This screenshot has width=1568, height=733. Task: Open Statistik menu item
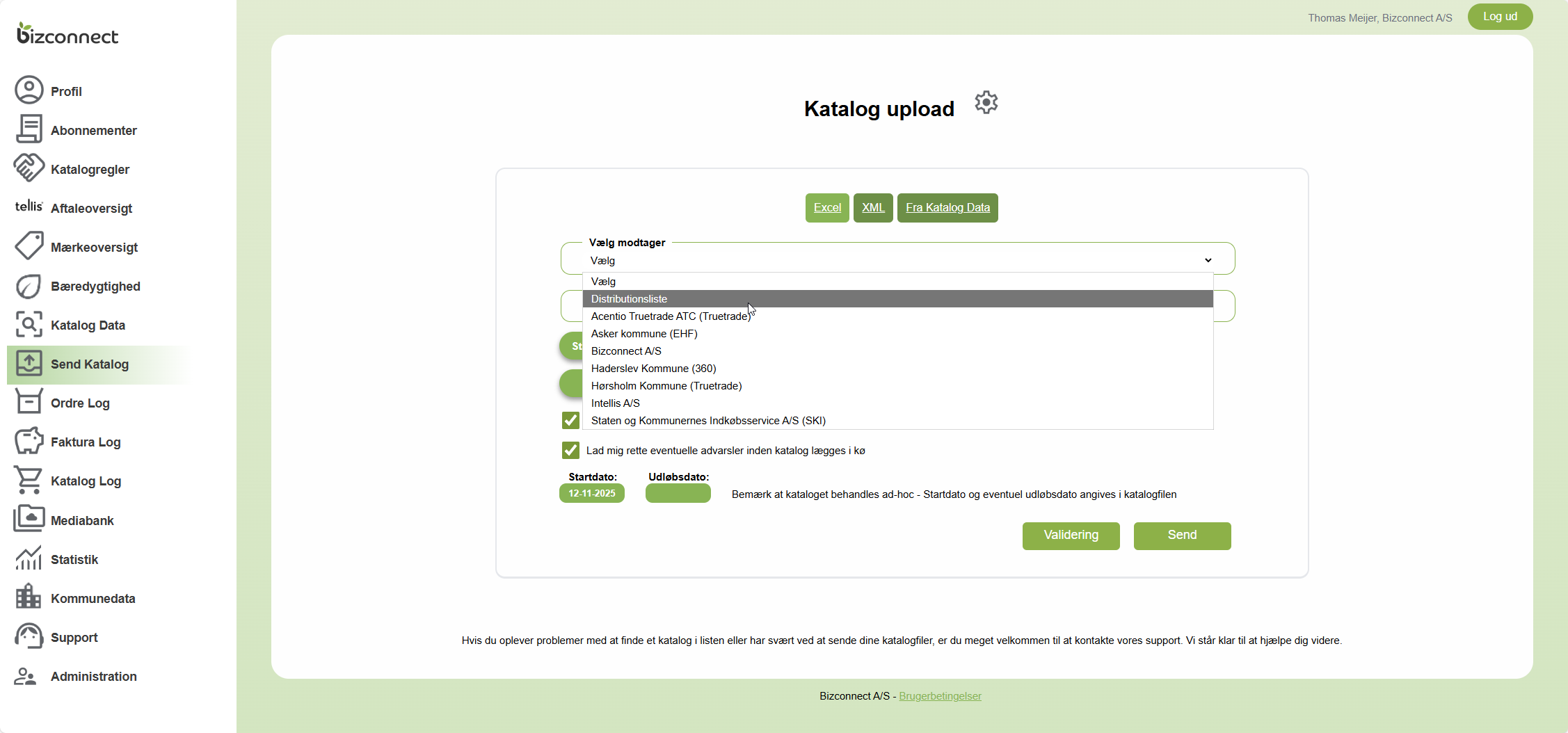click(x=74, y=560)
